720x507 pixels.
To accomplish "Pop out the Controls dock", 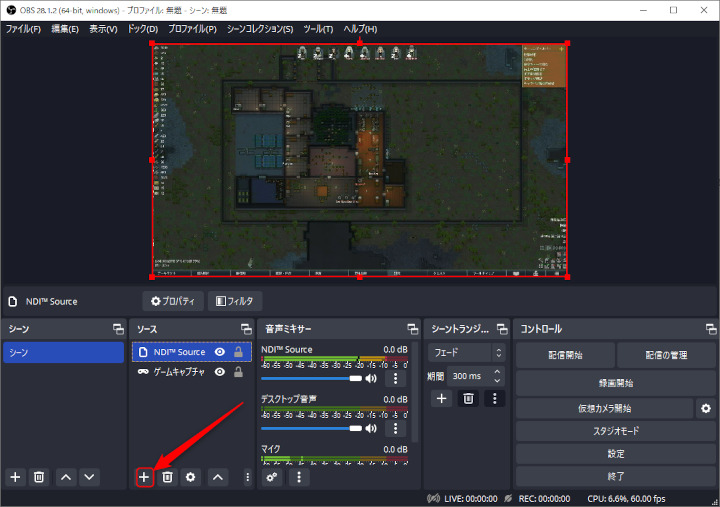I will 711,329.
